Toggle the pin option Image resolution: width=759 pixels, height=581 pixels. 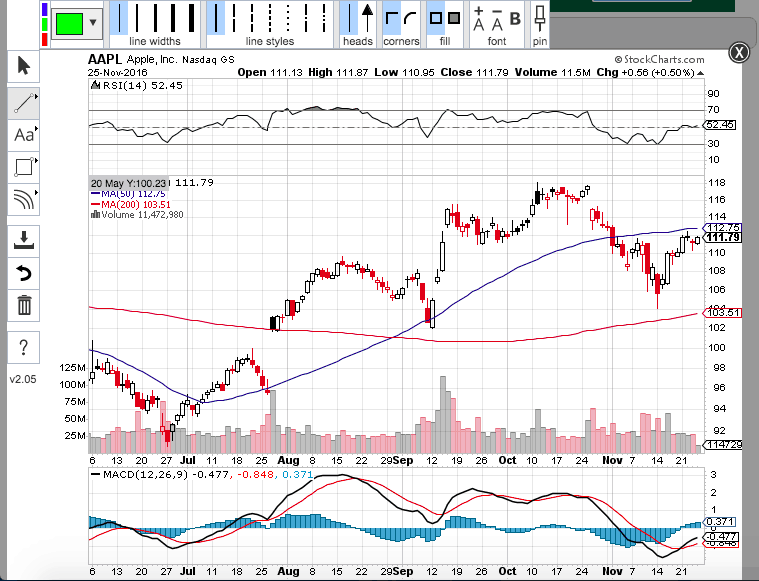540,19
